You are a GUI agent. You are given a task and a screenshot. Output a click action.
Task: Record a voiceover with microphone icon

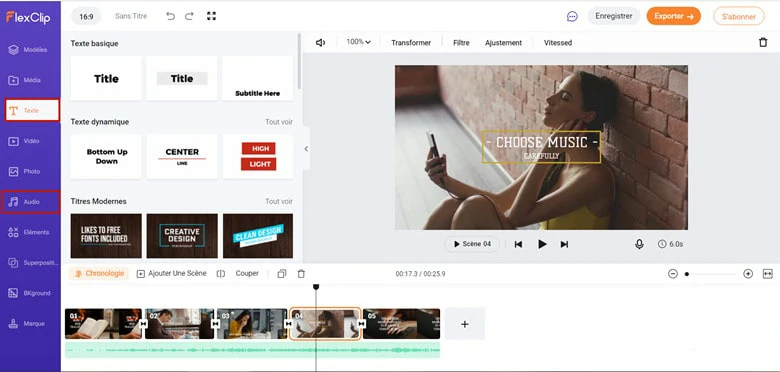tap(639, 244)
